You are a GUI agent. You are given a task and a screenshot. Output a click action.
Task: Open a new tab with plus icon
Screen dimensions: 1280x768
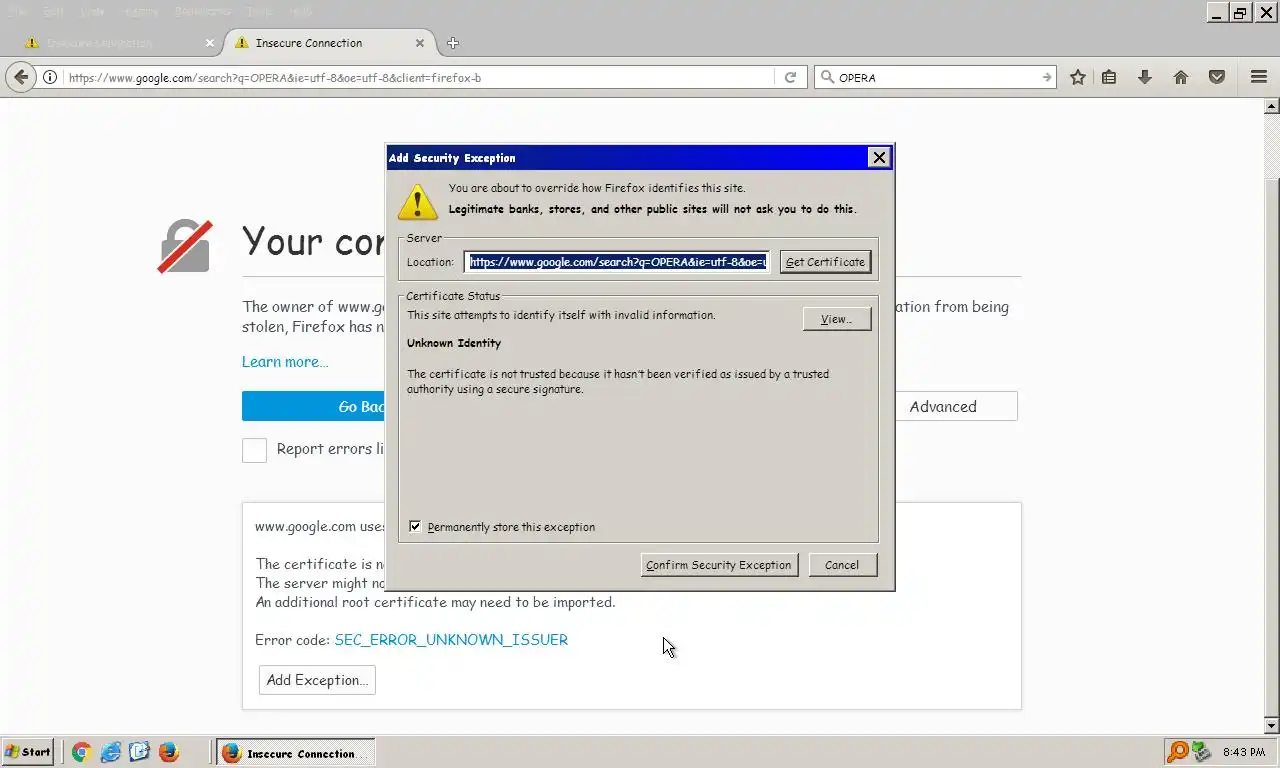click(453, 43)
